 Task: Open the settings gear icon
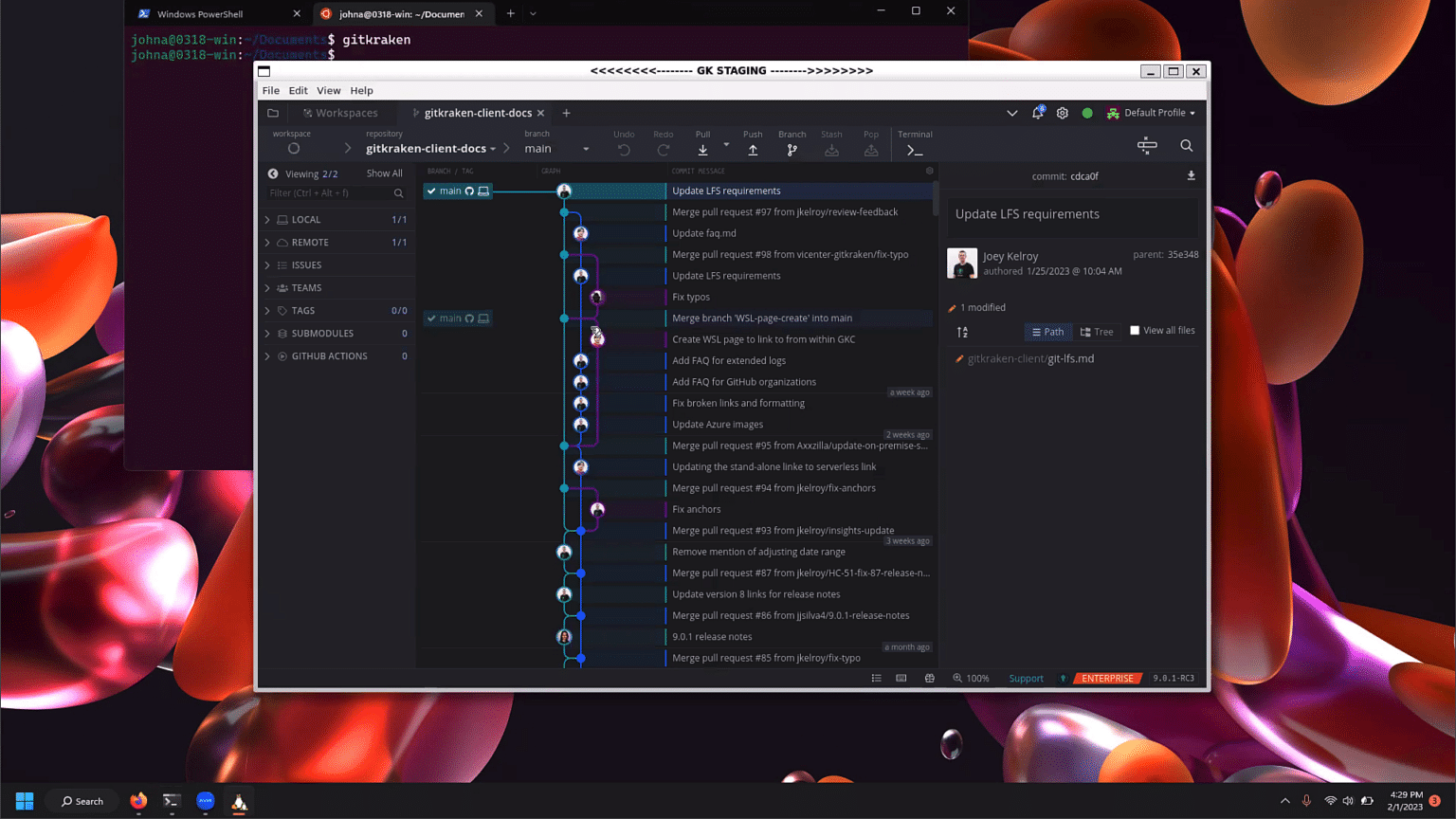click(1063, 112)
